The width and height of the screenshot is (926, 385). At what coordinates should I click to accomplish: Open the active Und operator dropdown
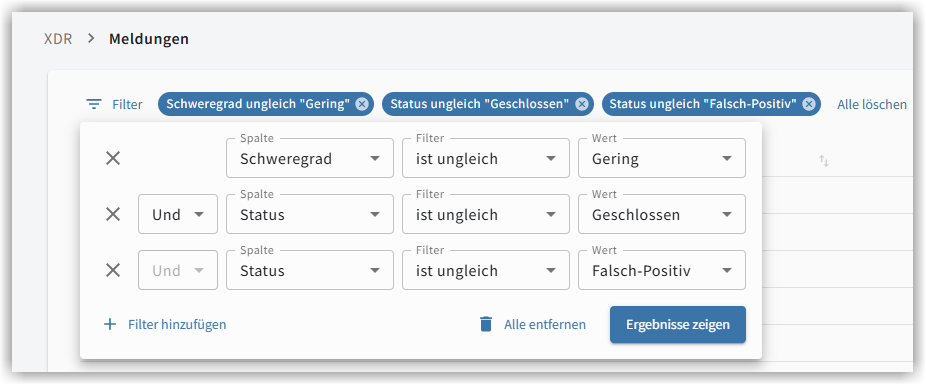[x=178, y=214]
